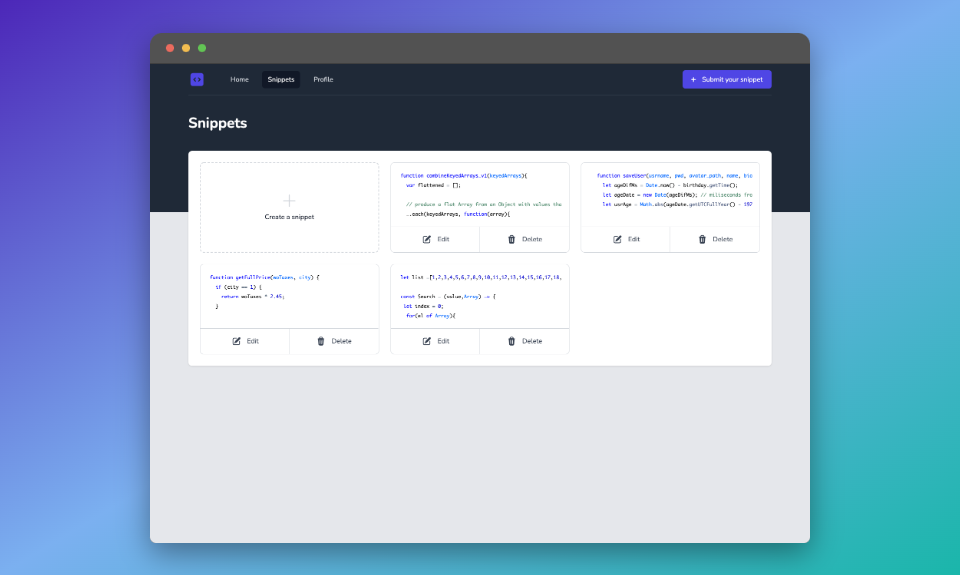Delete the saveUser snippet
Viewport: 960px width, 575px height.
pos(715,239)
